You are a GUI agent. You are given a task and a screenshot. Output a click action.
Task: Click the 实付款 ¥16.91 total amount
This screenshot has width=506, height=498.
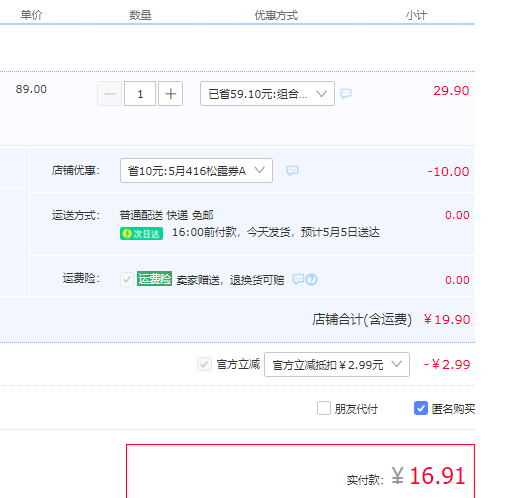[x=429, y=476]
